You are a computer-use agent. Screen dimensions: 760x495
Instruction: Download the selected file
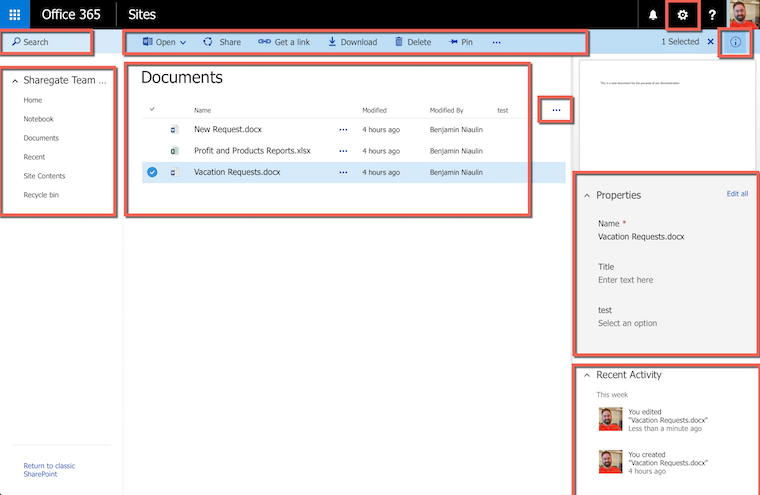352,42
